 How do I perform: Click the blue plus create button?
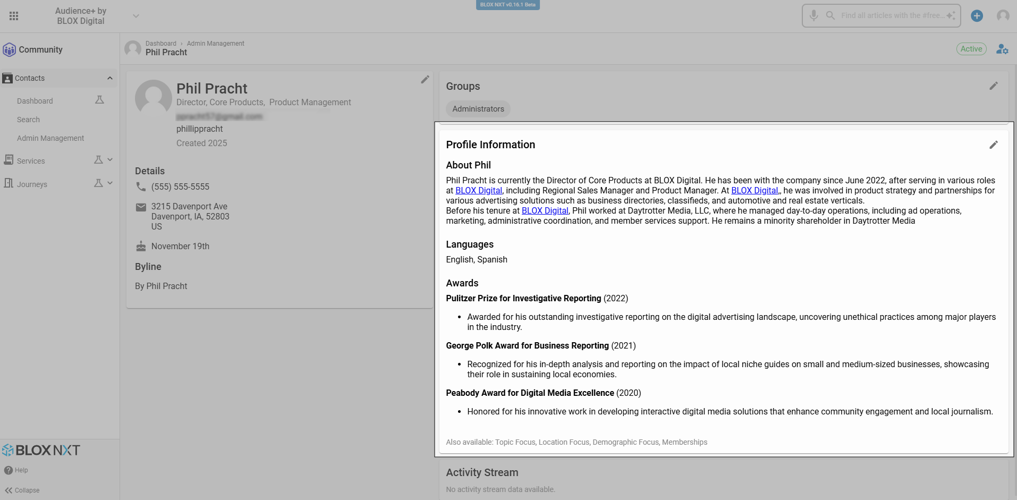977,16
